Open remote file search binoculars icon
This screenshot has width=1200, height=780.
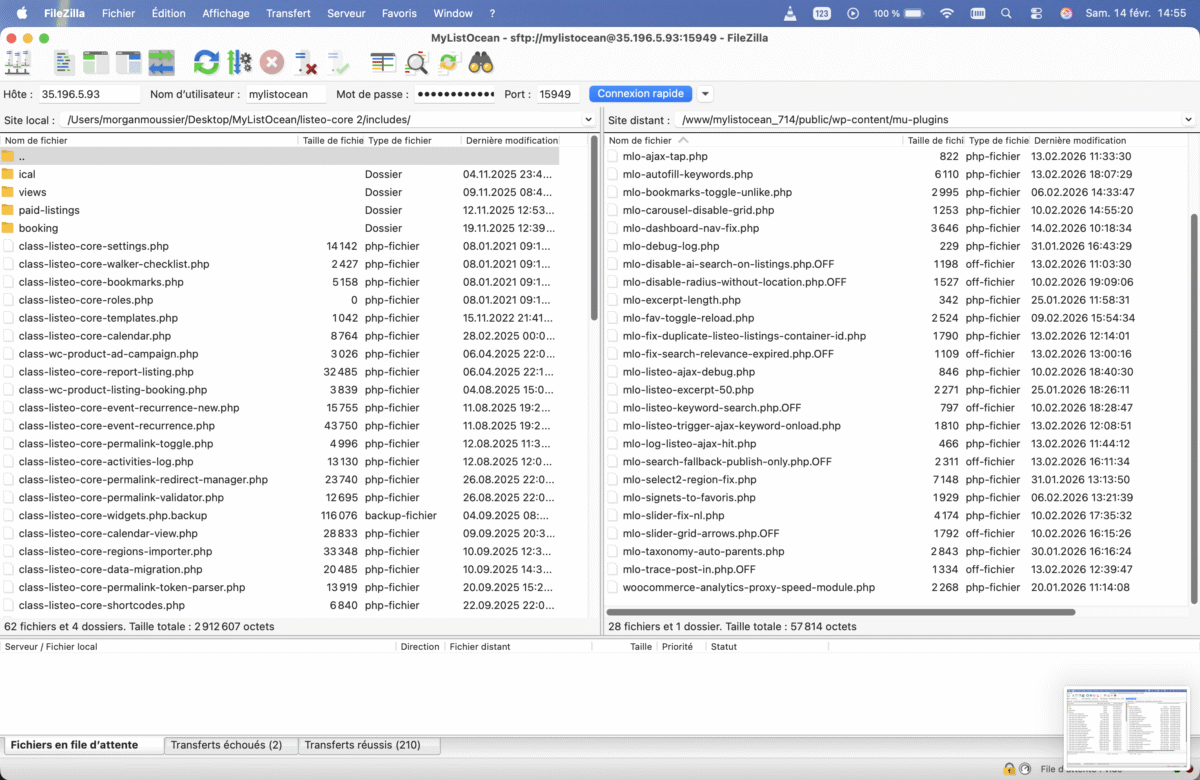coord(481,63)
